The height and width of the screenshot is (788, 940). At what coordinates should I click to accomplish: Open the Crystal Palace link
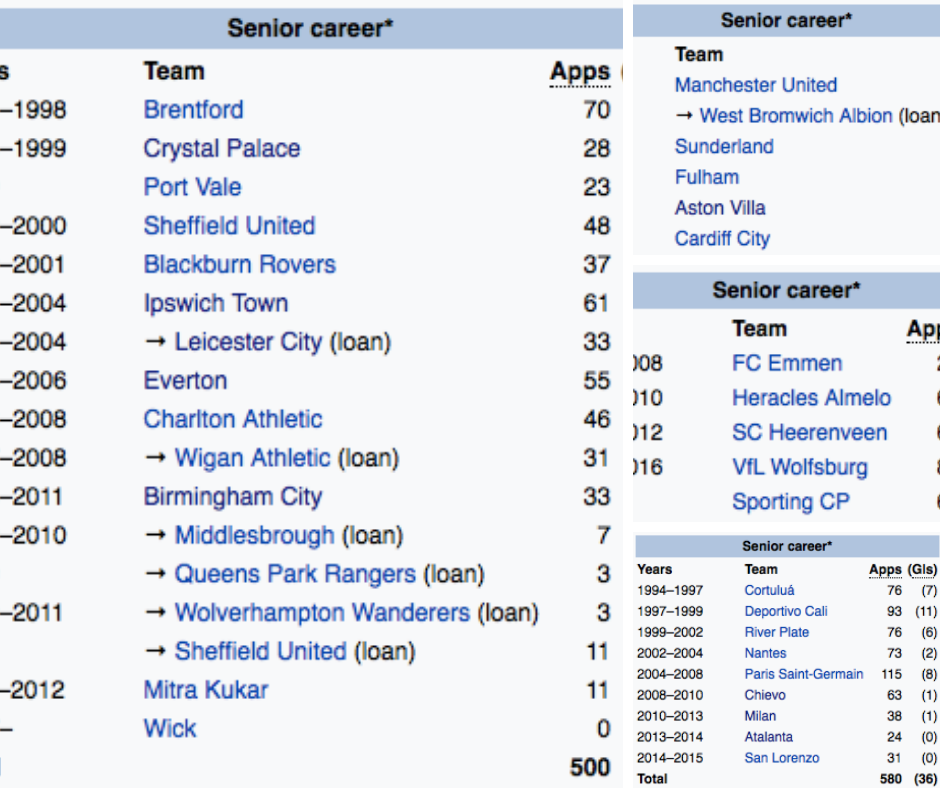pyautogui.click(x=222, y=149)
